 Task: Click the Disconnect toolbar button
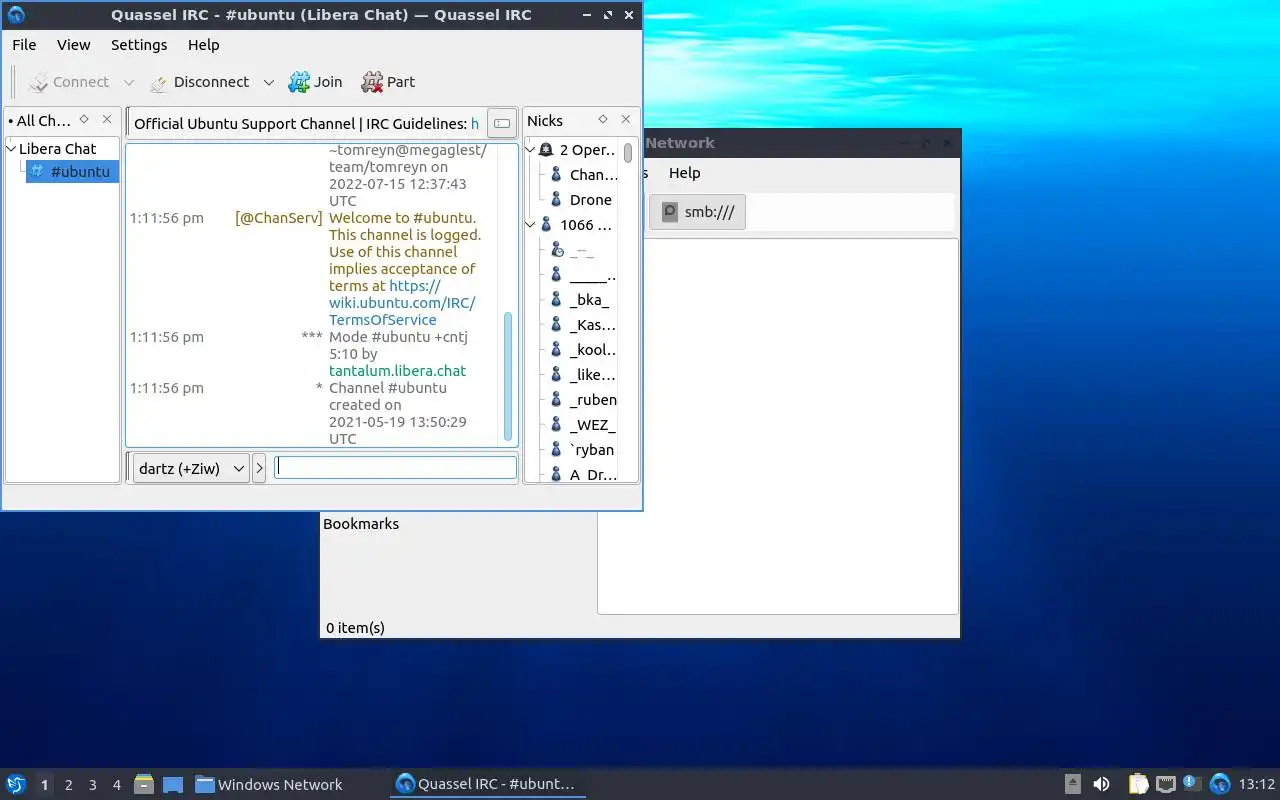(199, 82)
